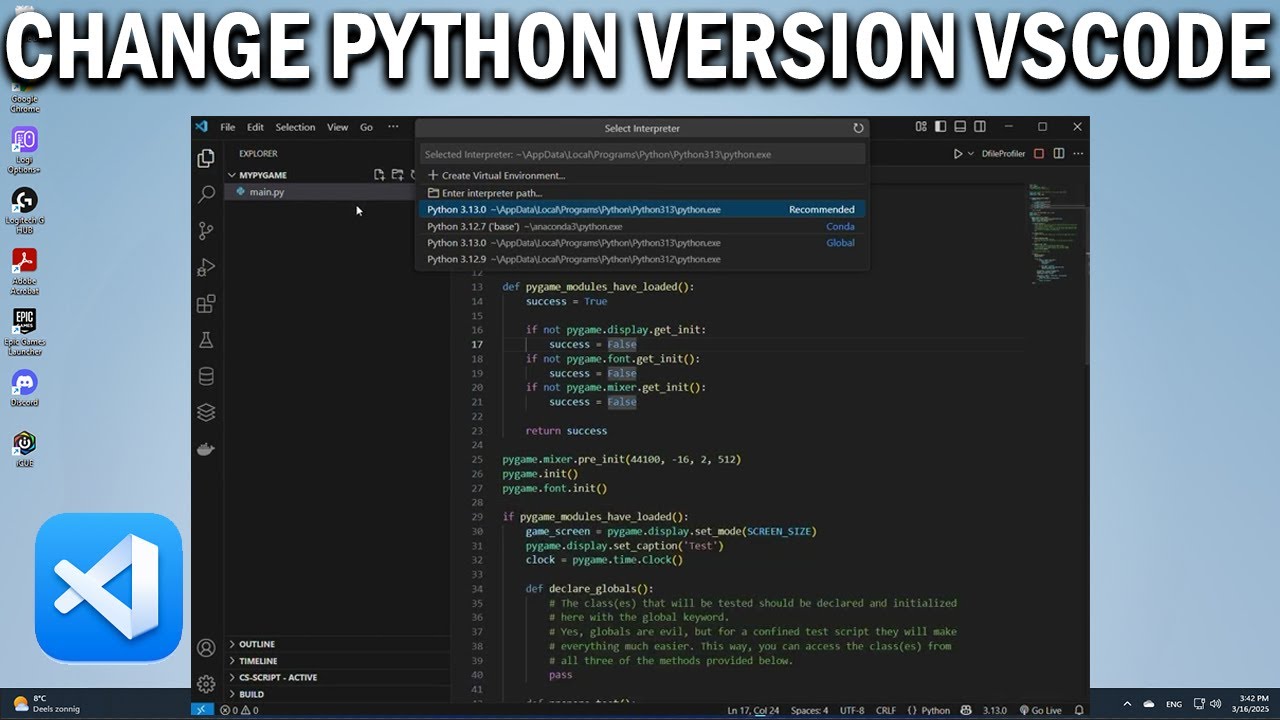This screenshot has width=1280, height=720.
Task: Open the Explorer view in activity bar
Action: click(206, 158)
